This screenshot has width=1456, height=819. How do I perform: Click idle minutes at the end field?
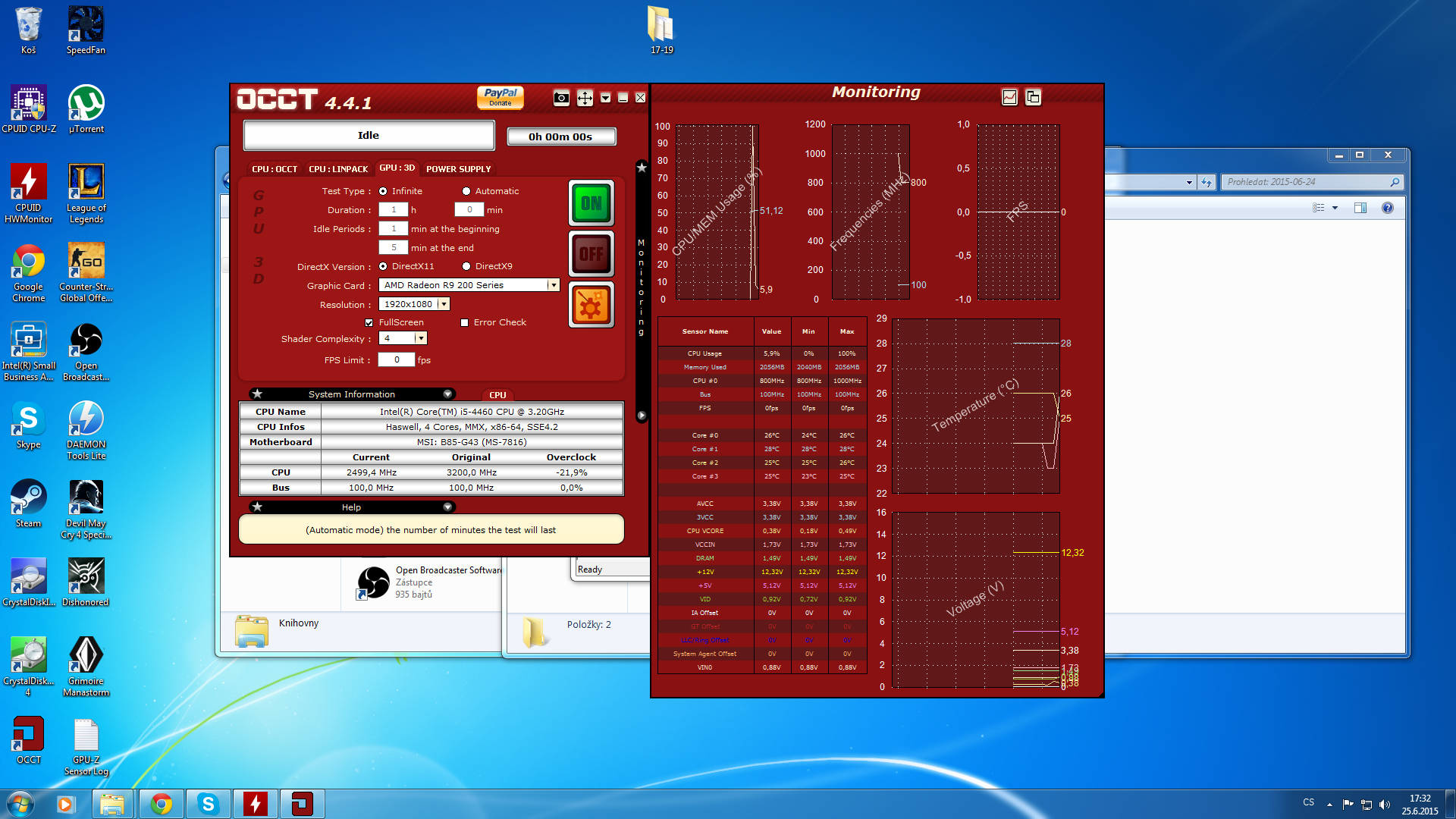click(x=394, y=247)
